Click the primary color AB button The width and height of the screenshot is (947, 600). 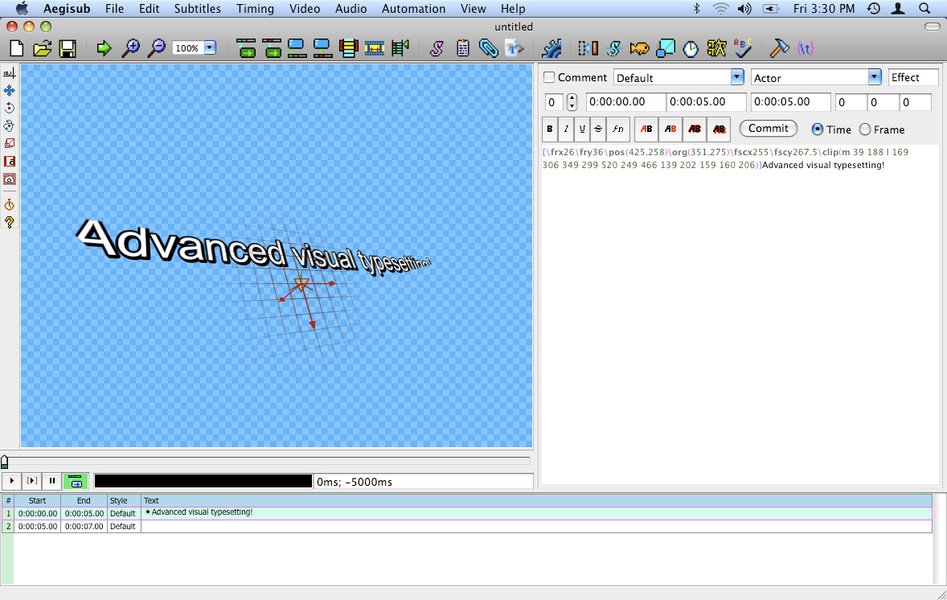(x=646, y=129)
